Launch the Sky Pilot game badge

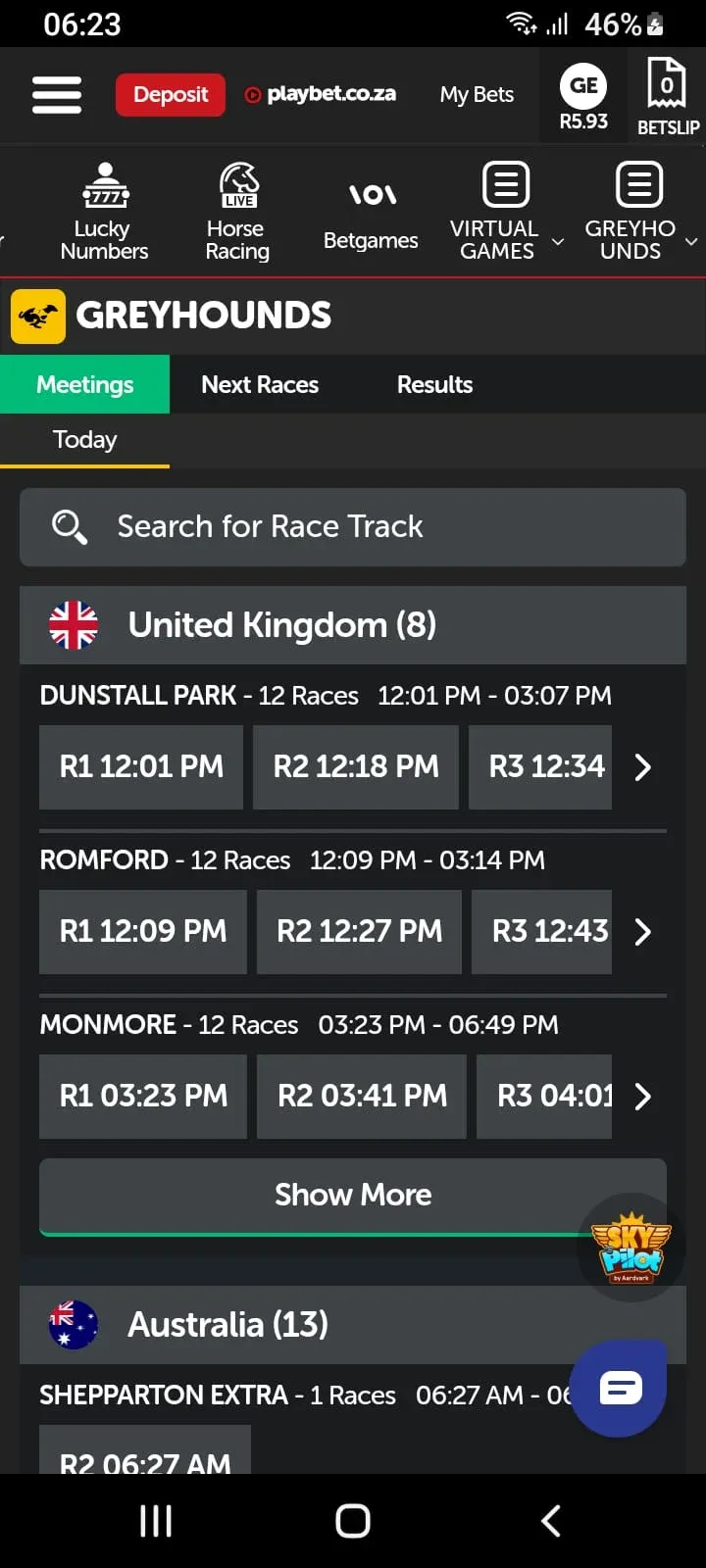point(631,1248)
